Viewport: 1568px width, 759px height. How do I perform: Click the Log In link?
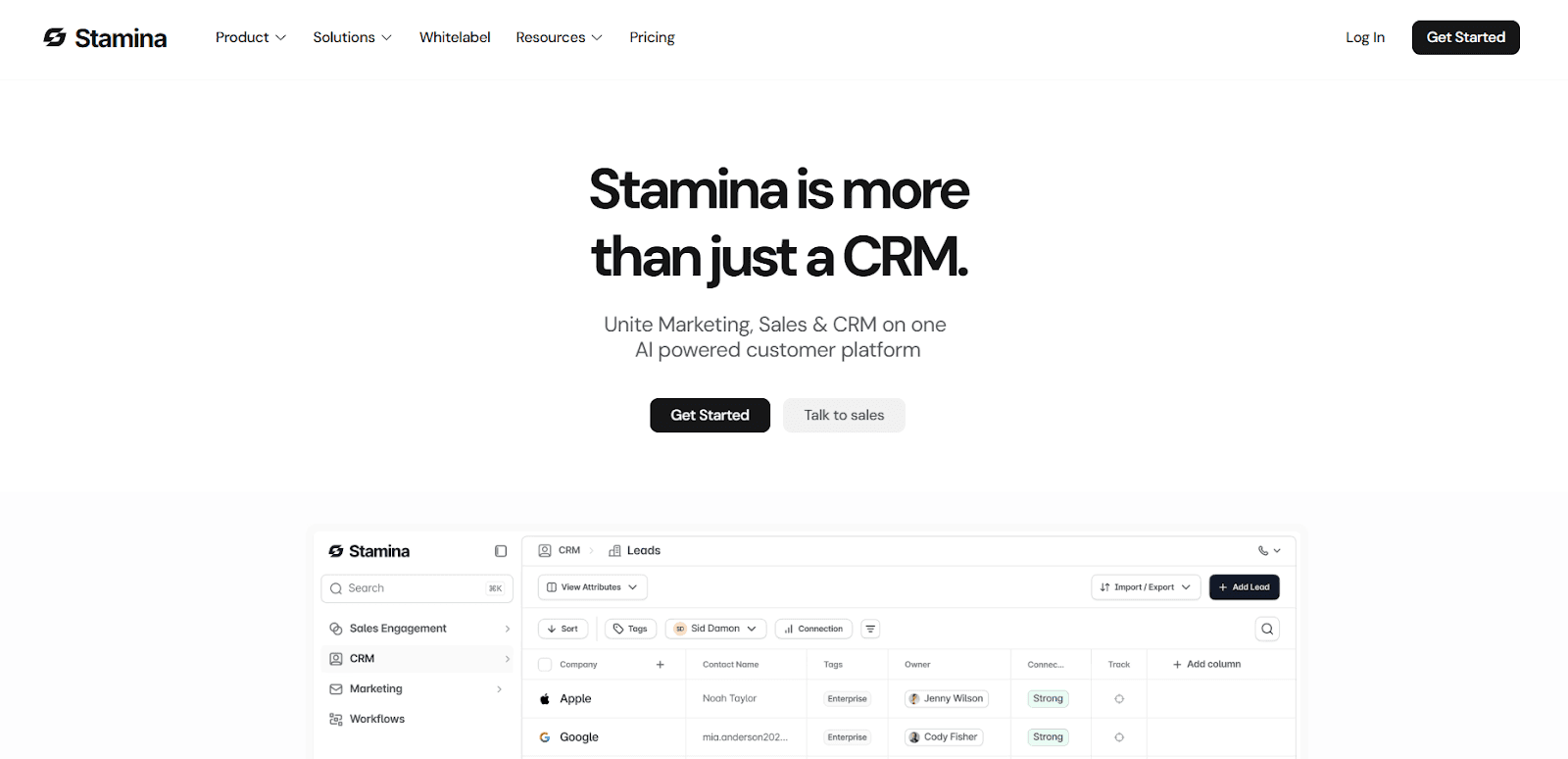pos(1365,37)
